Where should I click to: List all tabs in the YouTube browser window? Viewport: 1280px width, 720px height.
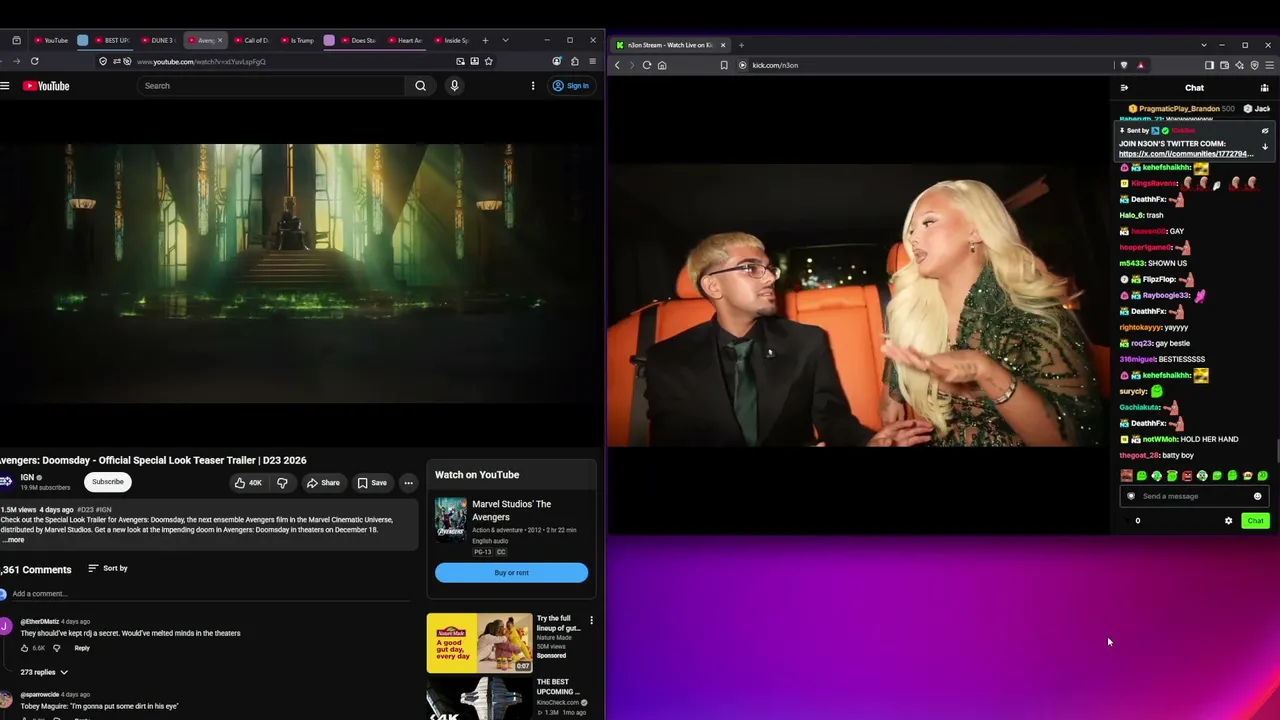(x=505, y=40)
